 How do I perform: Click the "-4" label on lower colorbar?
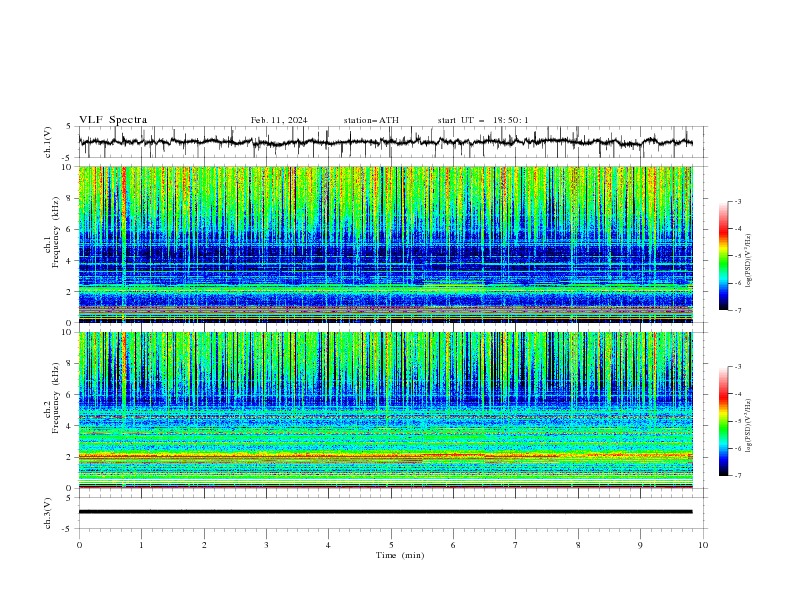click(x=737, y=394)
